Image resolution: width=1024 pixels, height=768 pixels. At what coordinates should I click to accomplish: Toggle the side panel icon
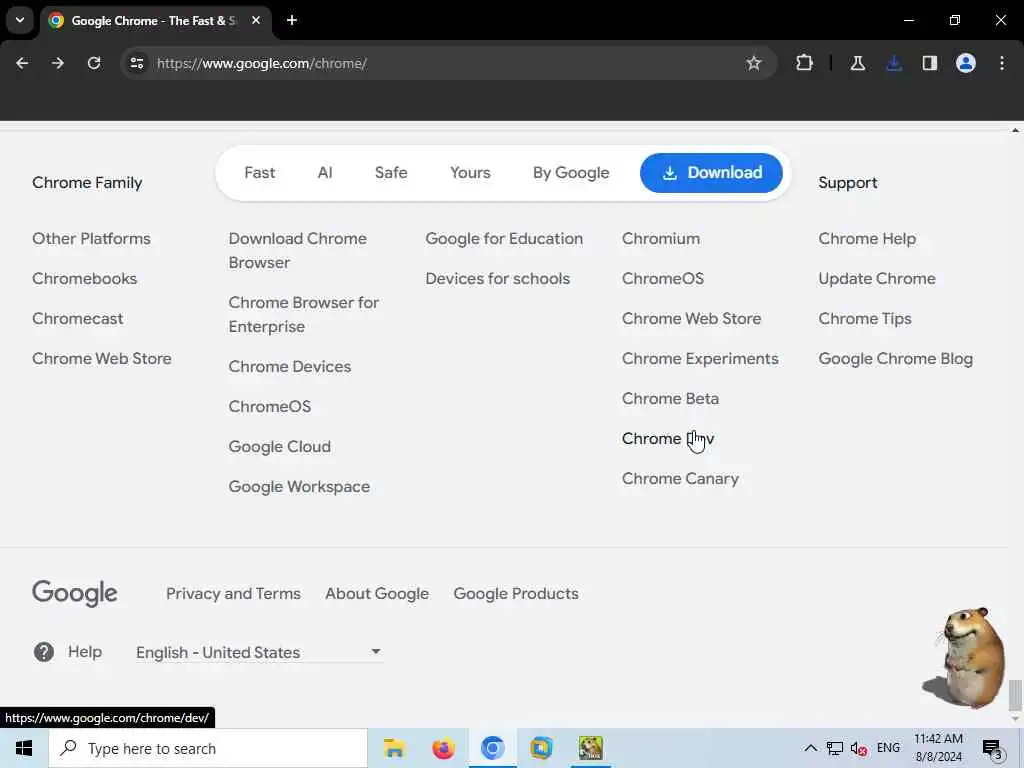930,63
